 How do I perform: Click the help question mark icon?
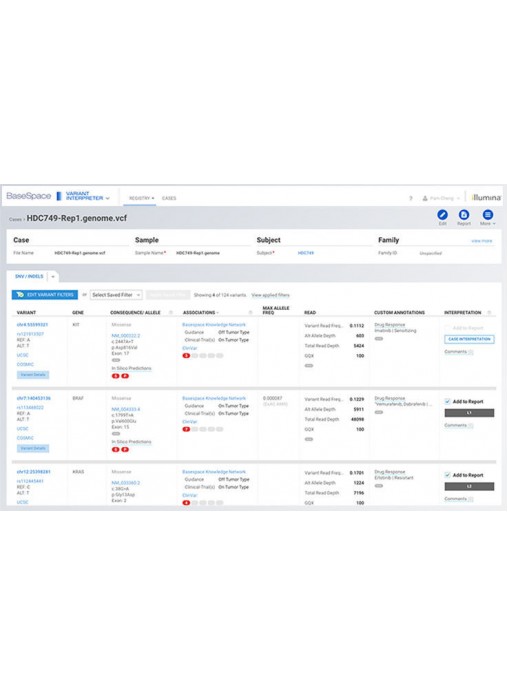[411, 198]
